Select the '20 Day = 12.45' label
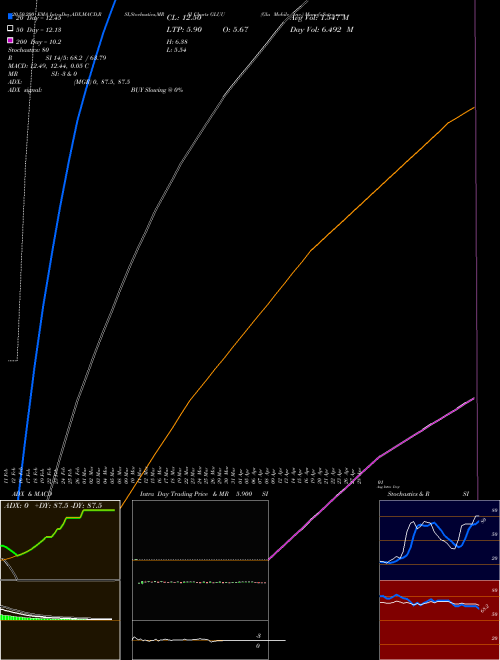Image resolution: width=500 pixels, height=660 pixels. [x=39, y=18]
